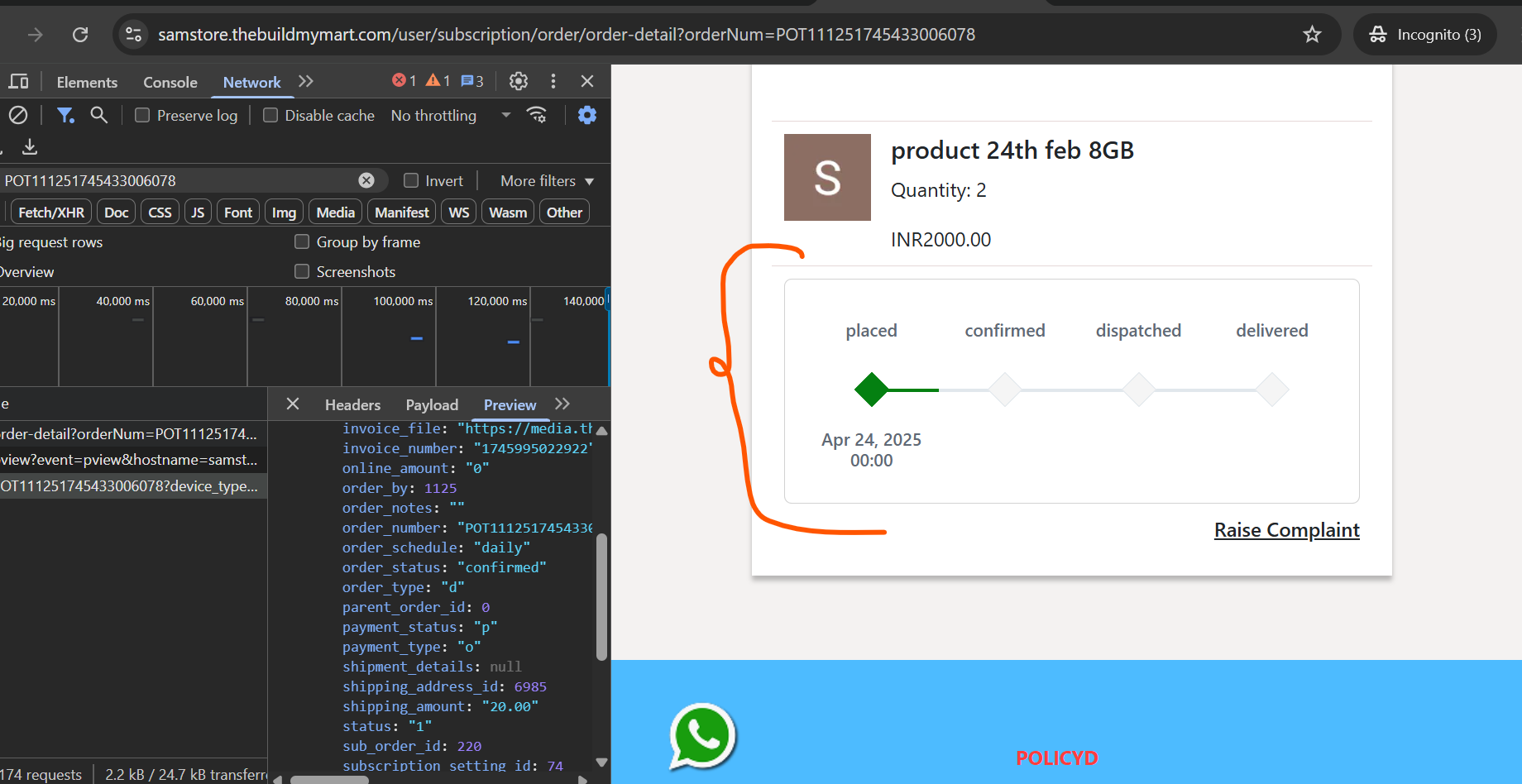Switch to the Elements tab
This screenshot has width=1522, height=784.
point(87,82)
